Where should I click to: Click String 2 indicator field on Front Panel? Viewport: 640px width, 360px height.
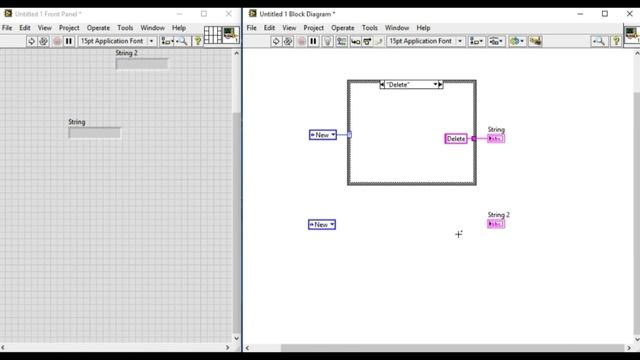[x=142, y=64]
